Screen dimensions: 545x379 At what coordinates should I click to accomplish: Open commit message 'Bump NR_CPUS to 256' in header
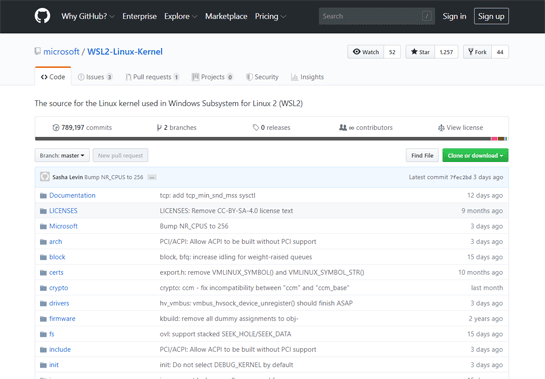[x=114, y=177]
